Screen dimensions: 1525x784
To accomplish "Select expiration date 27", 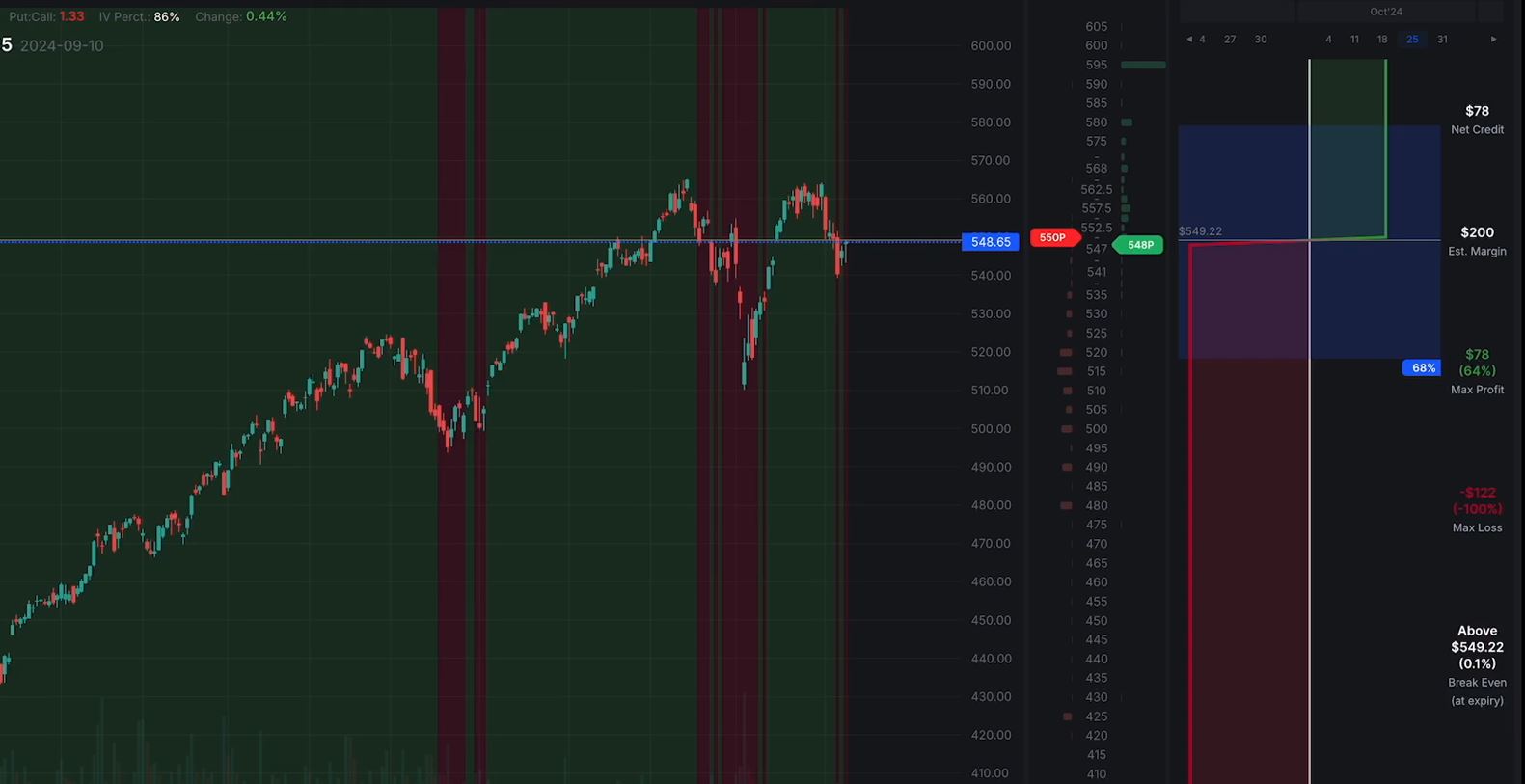I will click(x=1230, y=40).
